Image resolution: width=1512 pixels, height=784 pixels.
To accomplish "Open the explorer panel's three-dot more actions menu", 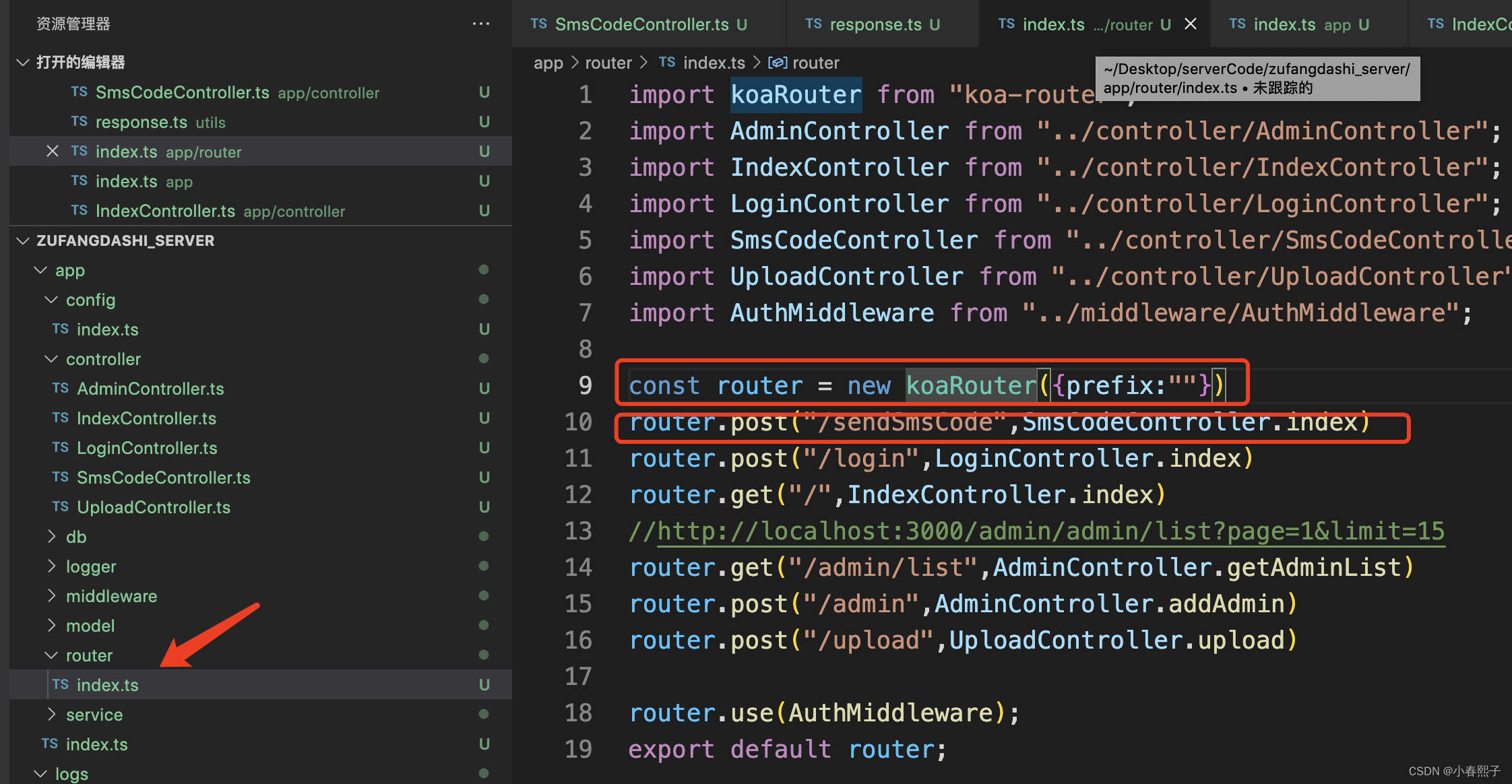I will (x=480, y=24).
